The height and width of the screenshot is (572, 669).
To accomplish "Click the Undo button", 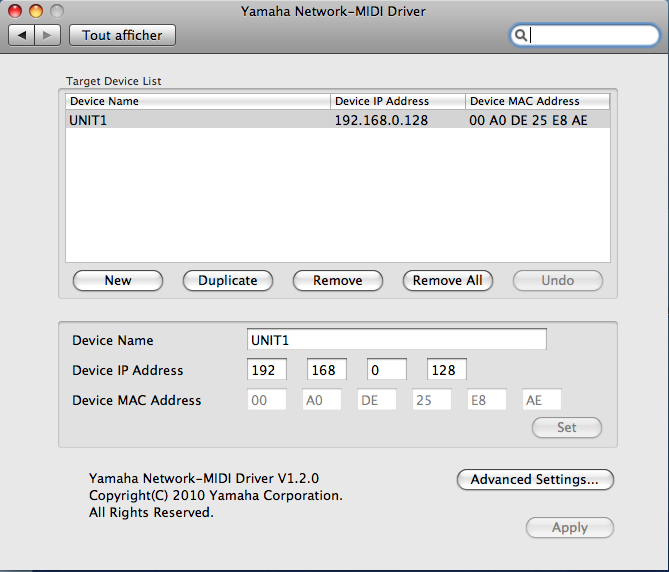I will coord(558,281).
